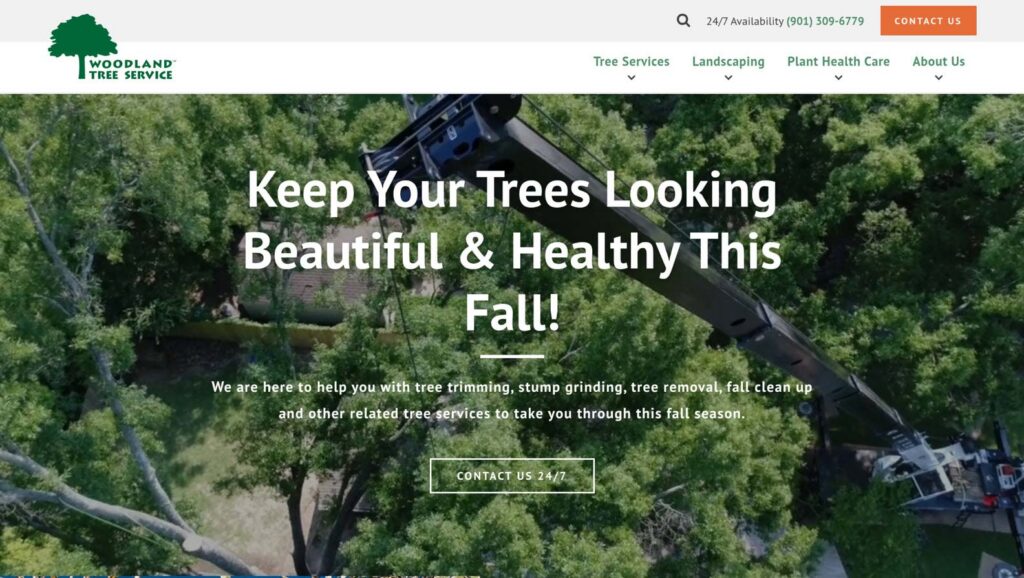The image size is (1024, 578).
Task: Click the tree trimming description paragraph
Action: coord(512,400)
